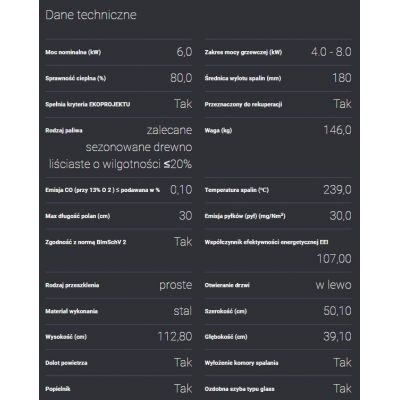Select the EKOPROJEKTU criteria Tak value
Screen dimensions: 400x400
pyautogui.click(x=183, y=104)
